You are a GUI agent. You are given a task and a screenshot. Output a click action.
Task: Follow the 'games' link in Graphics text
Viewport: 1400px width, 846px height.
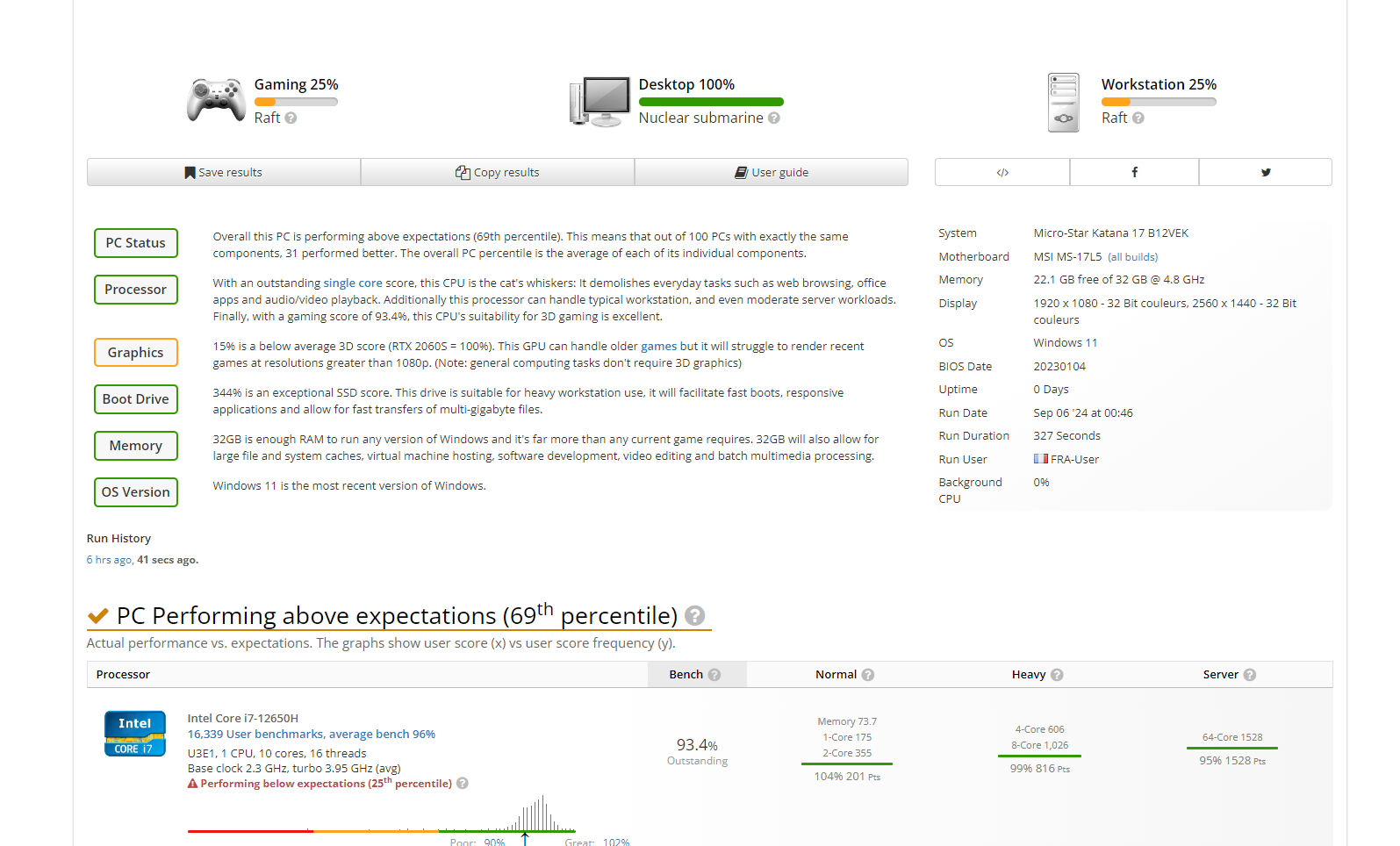(659, 347)
